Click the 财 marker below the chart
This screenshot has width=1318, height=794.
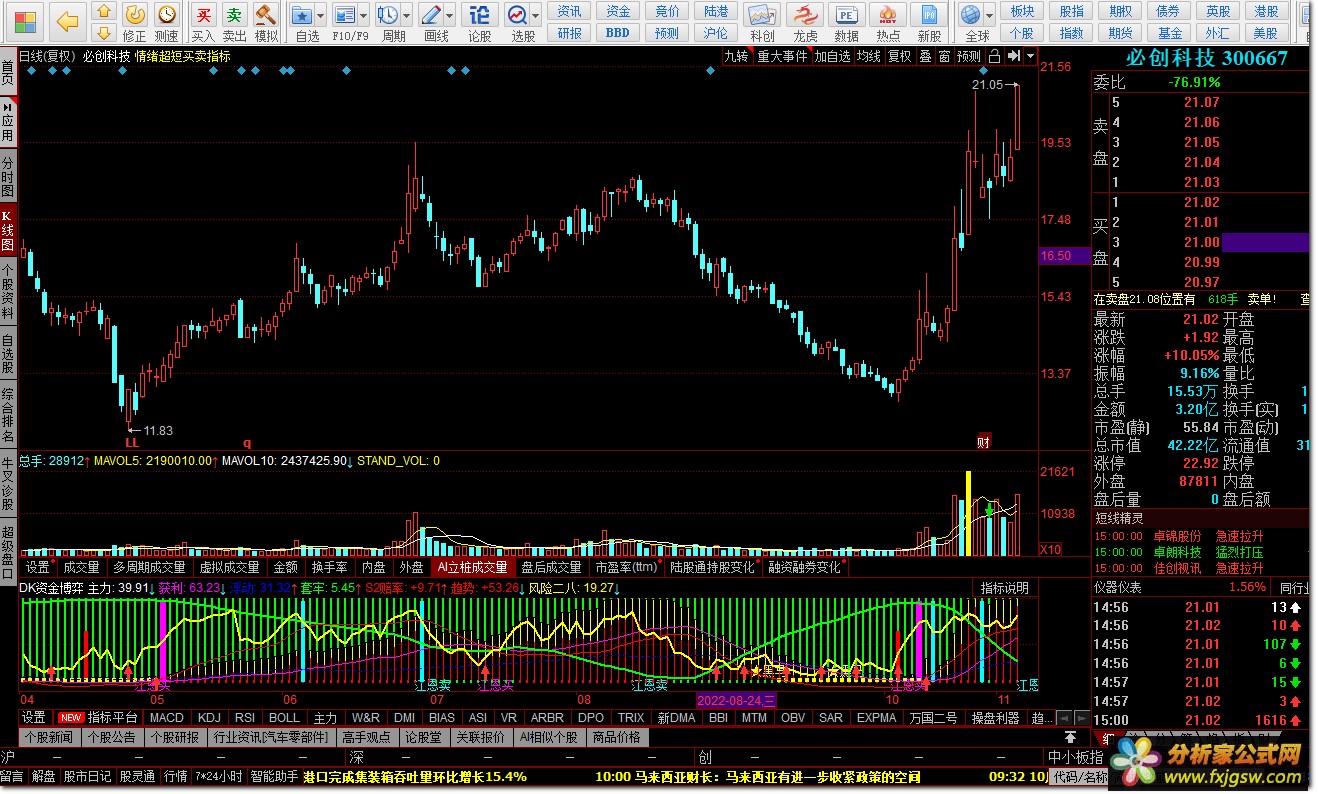point(983,442)
